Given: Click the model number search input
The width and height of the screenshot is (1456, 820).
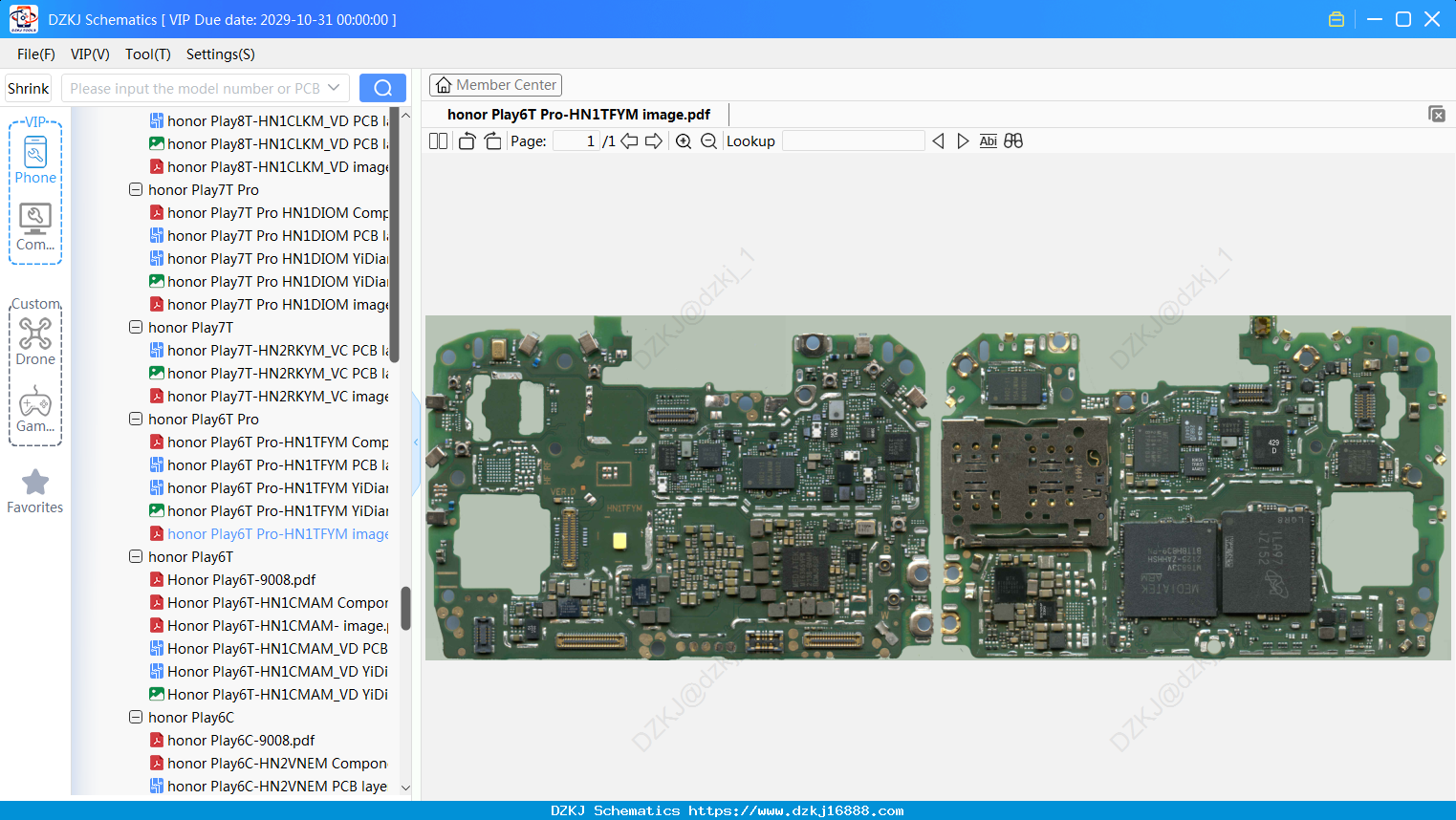Looking at the screenshot, I should pos(195,88).
